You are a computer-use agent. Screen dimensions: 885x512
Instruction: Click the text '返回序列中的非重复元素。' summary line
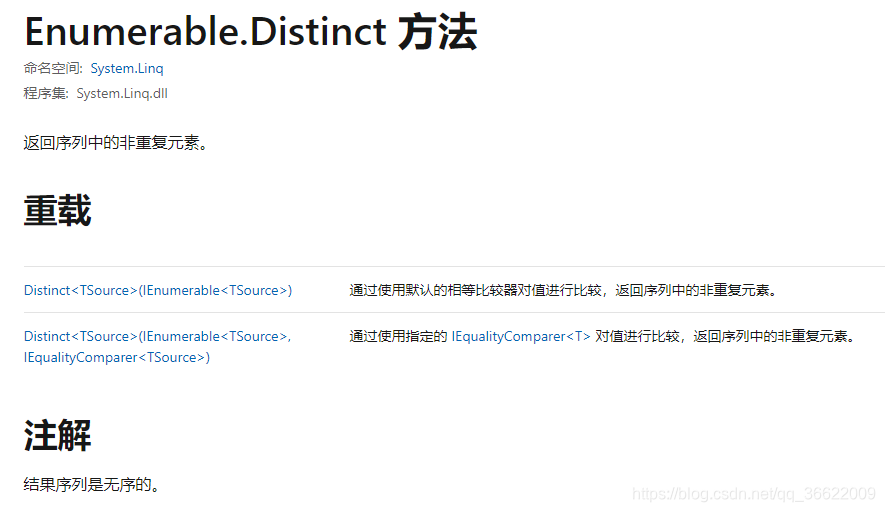pos(116,143)
